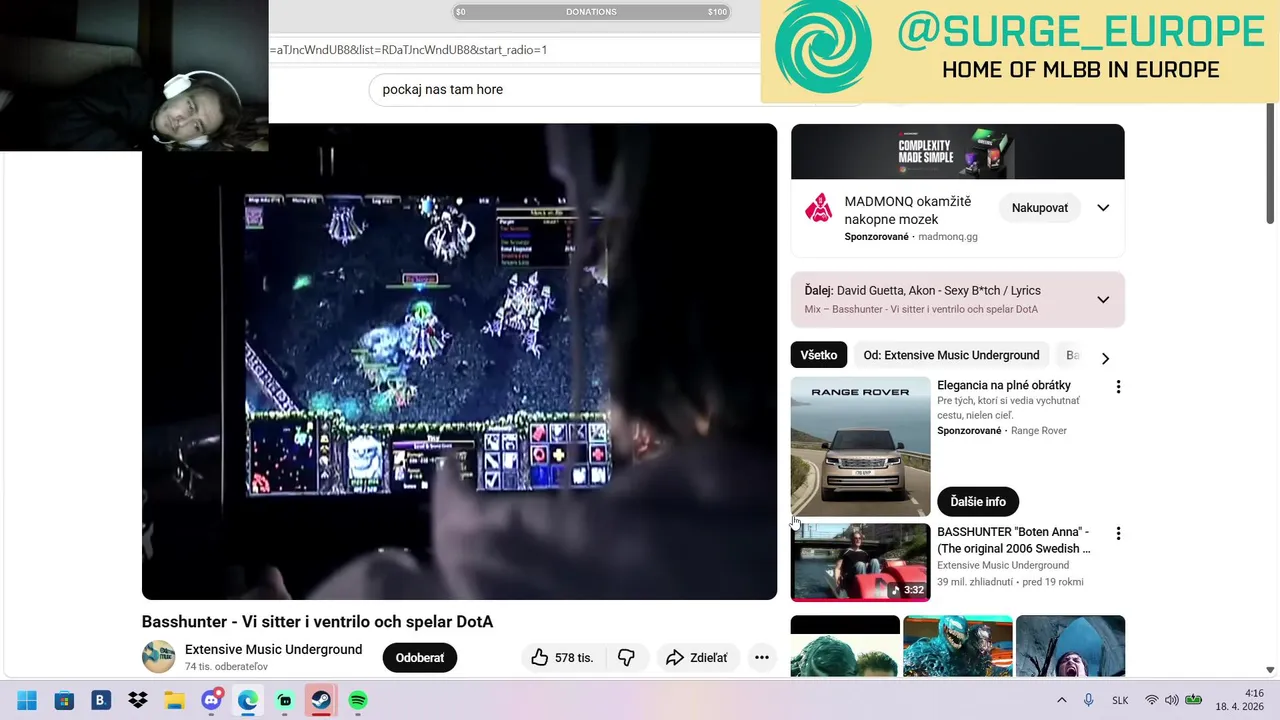
Task: Click video title Basshunter - Vi sitter i ventrilo
Action: point(318,622)
